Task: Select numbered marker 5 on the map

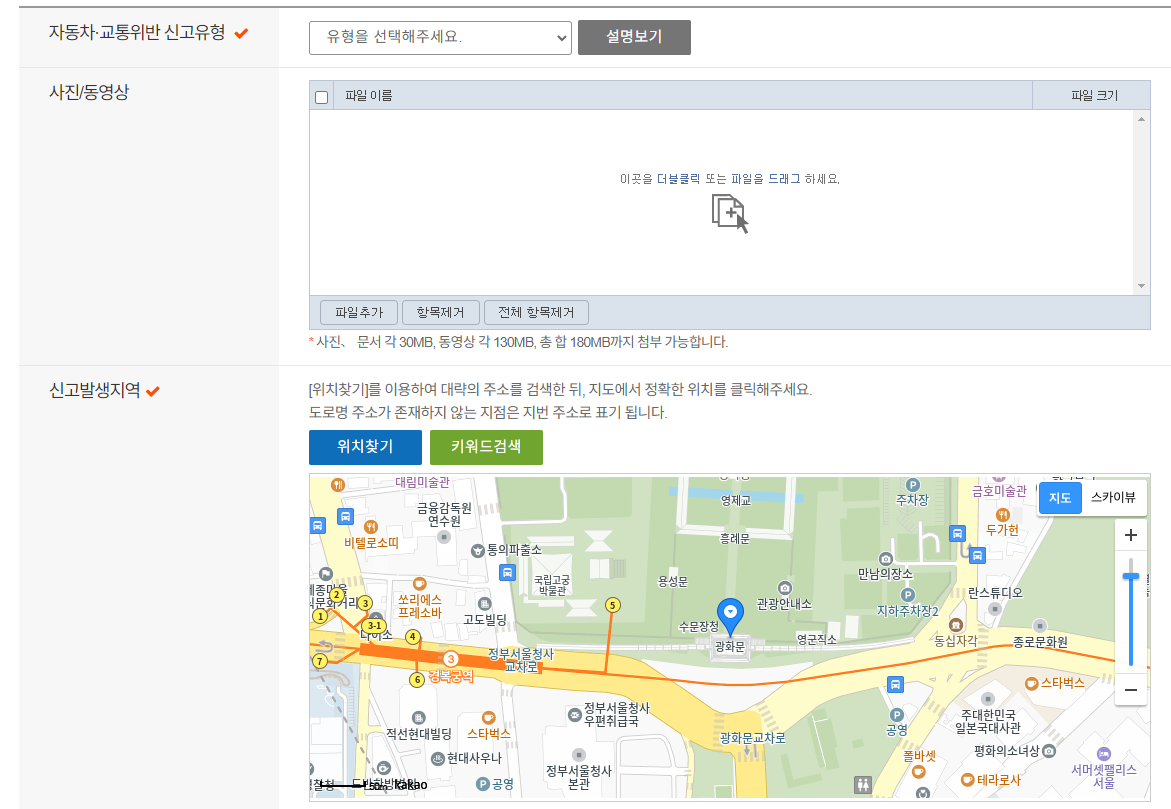Action: tap(614, 606)
